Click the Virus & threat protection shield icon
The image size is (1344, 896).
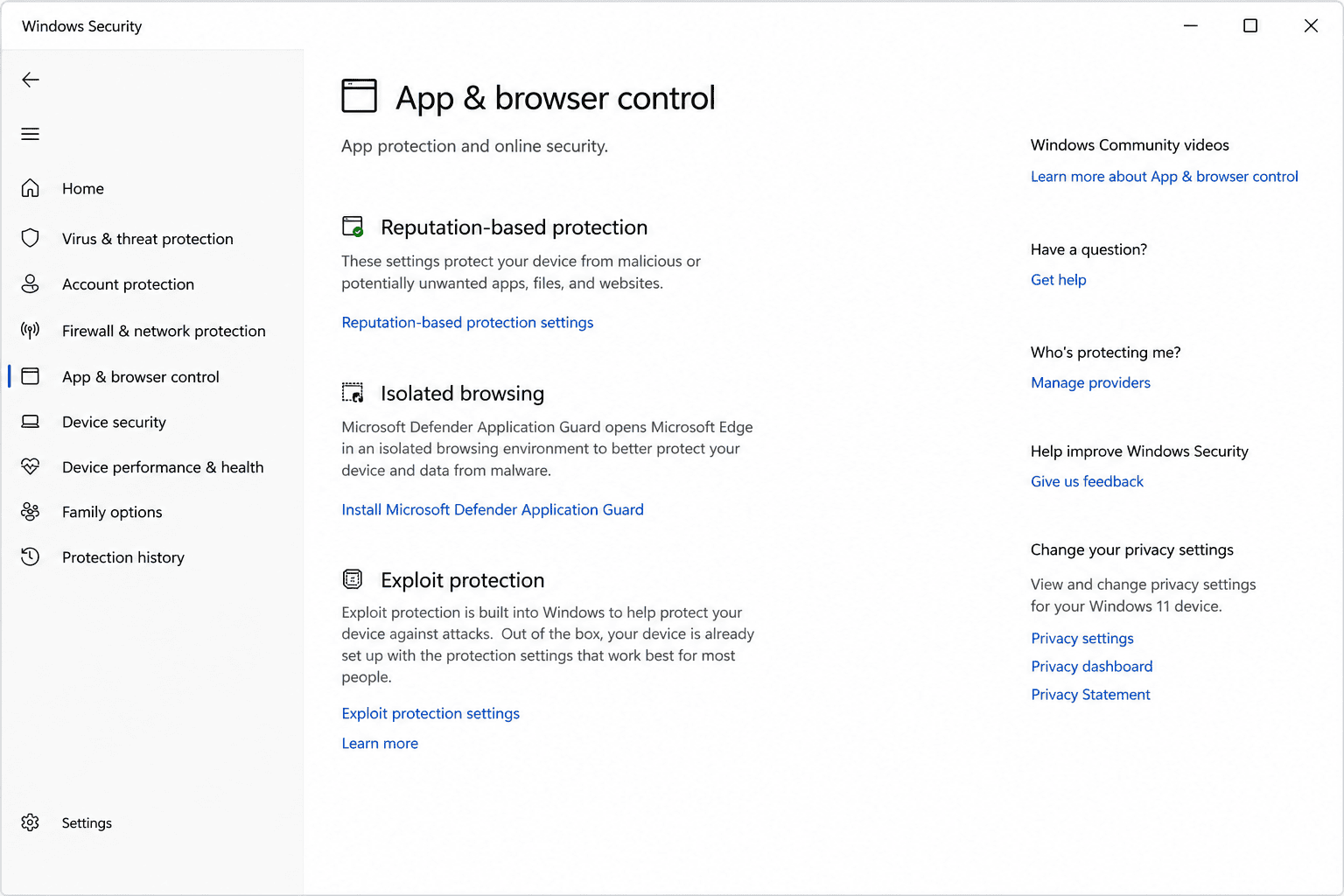pyautogui.click(x=31, y=238)
